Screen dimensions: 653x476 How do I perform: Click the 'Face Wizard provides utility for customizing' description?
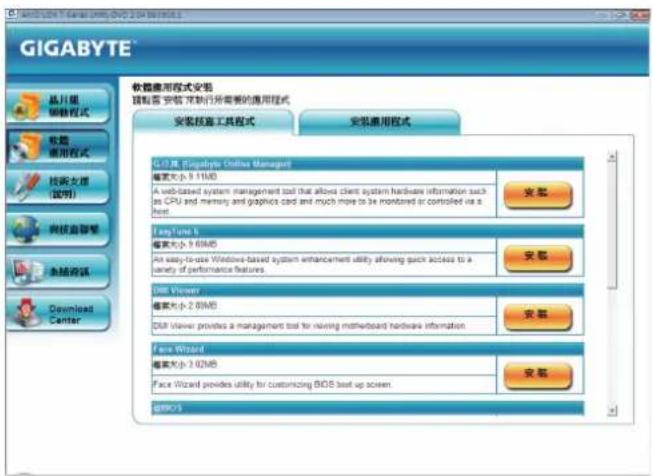[324, 384]
